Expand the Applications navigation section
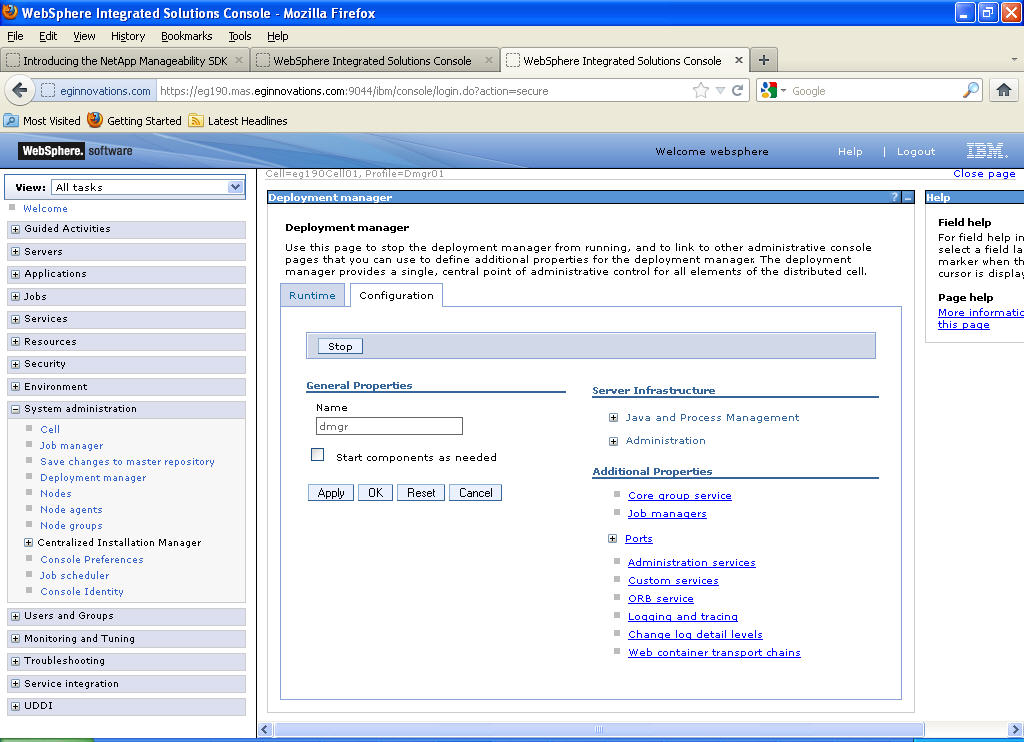This screenshot has height=742, width=1024. [x=16, y=274]
